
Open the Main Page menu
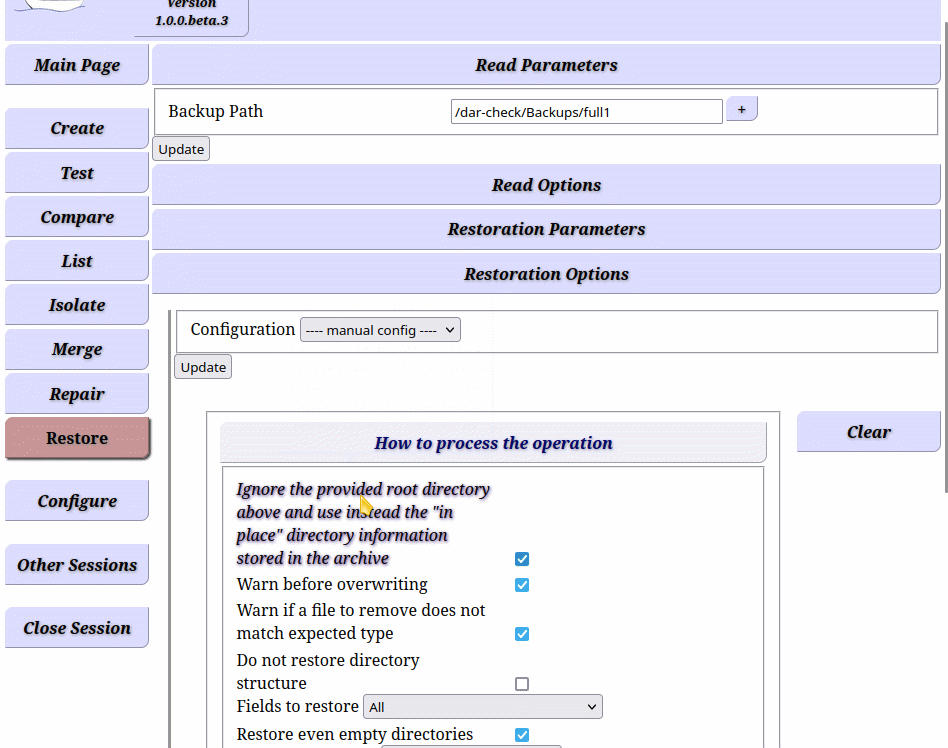(77, 65)
